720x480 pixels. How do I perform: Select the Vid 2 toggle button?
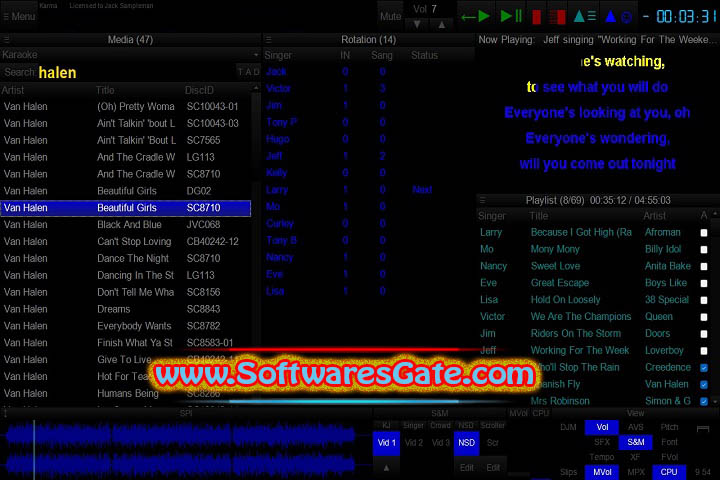pos(414,443)
